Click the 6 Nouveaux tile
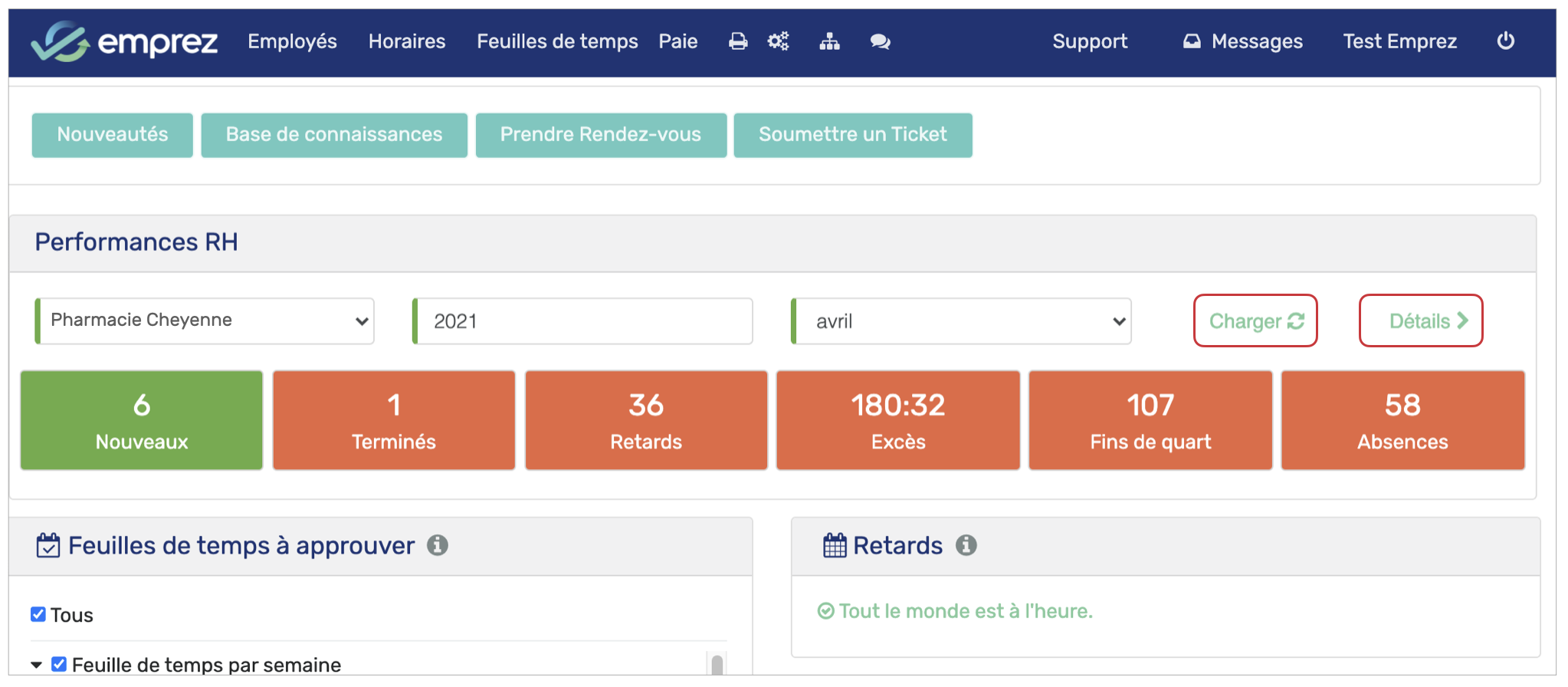Image resolution: width=1568 pixels, height=687 pixels. (142, 420)
